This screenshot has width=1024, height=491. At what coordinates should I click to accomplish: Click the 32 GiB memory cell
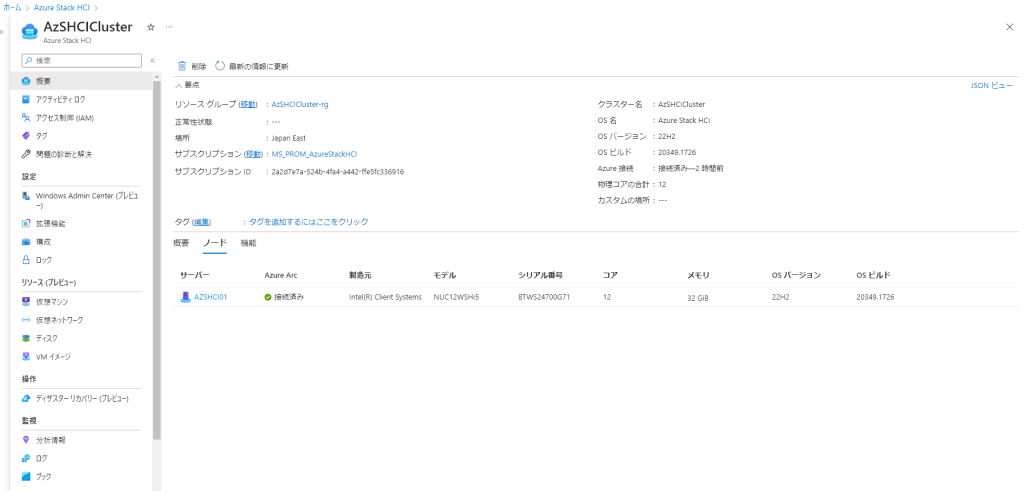pos(697,298)
